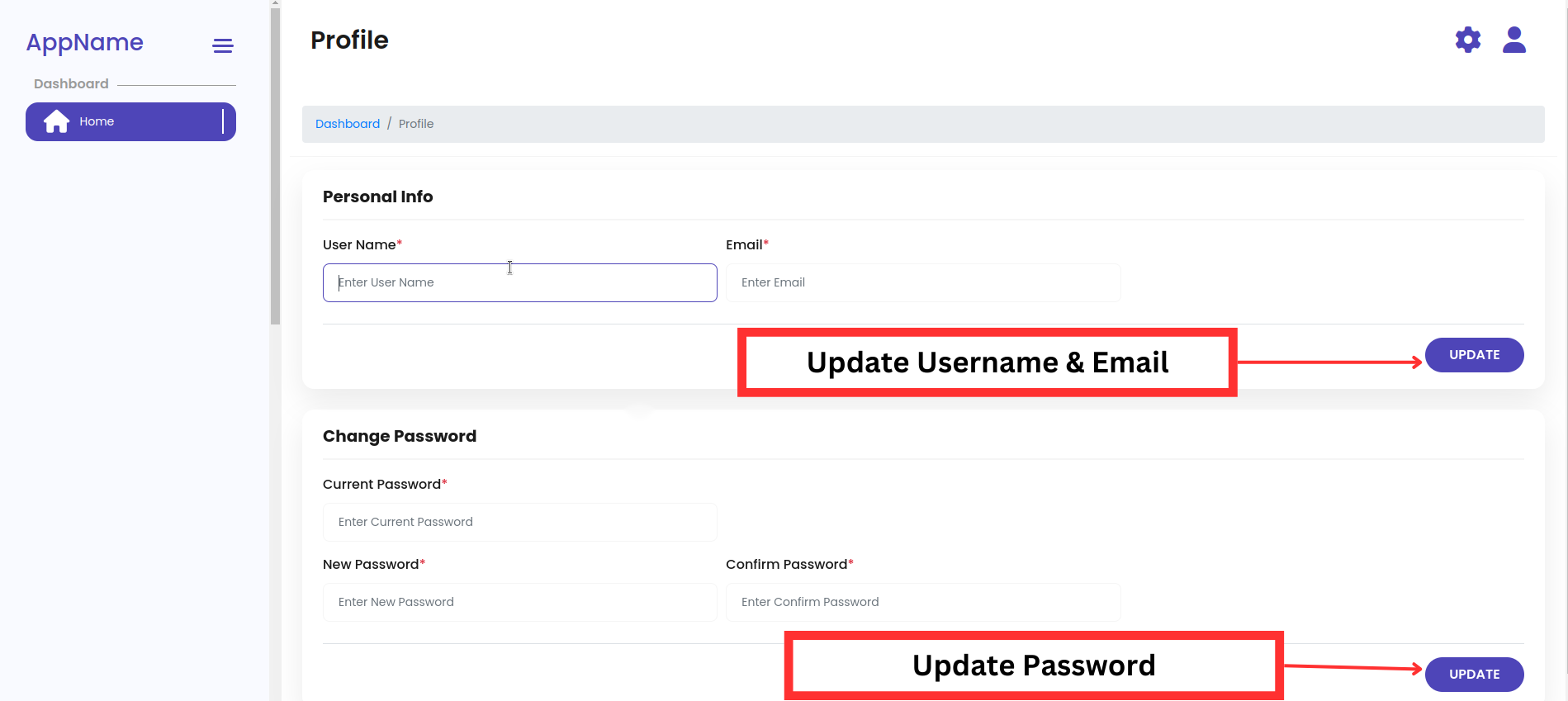Go to Dashboard breadcrumb link
The image size is (1568, 701).
[348, 124]
